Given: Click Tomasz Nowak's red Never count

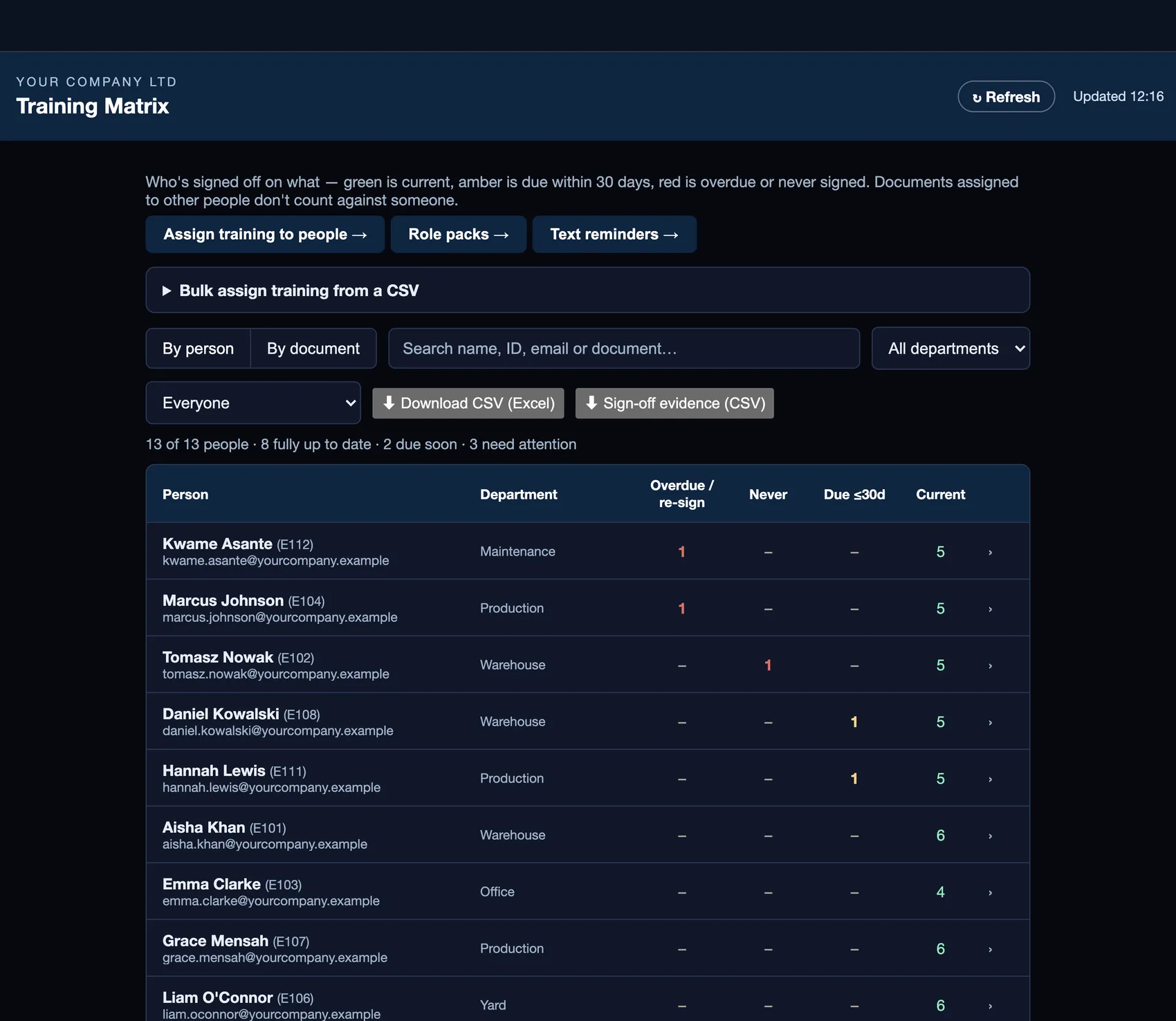Looking at the screenshot, I should click(x=768, y=665).
